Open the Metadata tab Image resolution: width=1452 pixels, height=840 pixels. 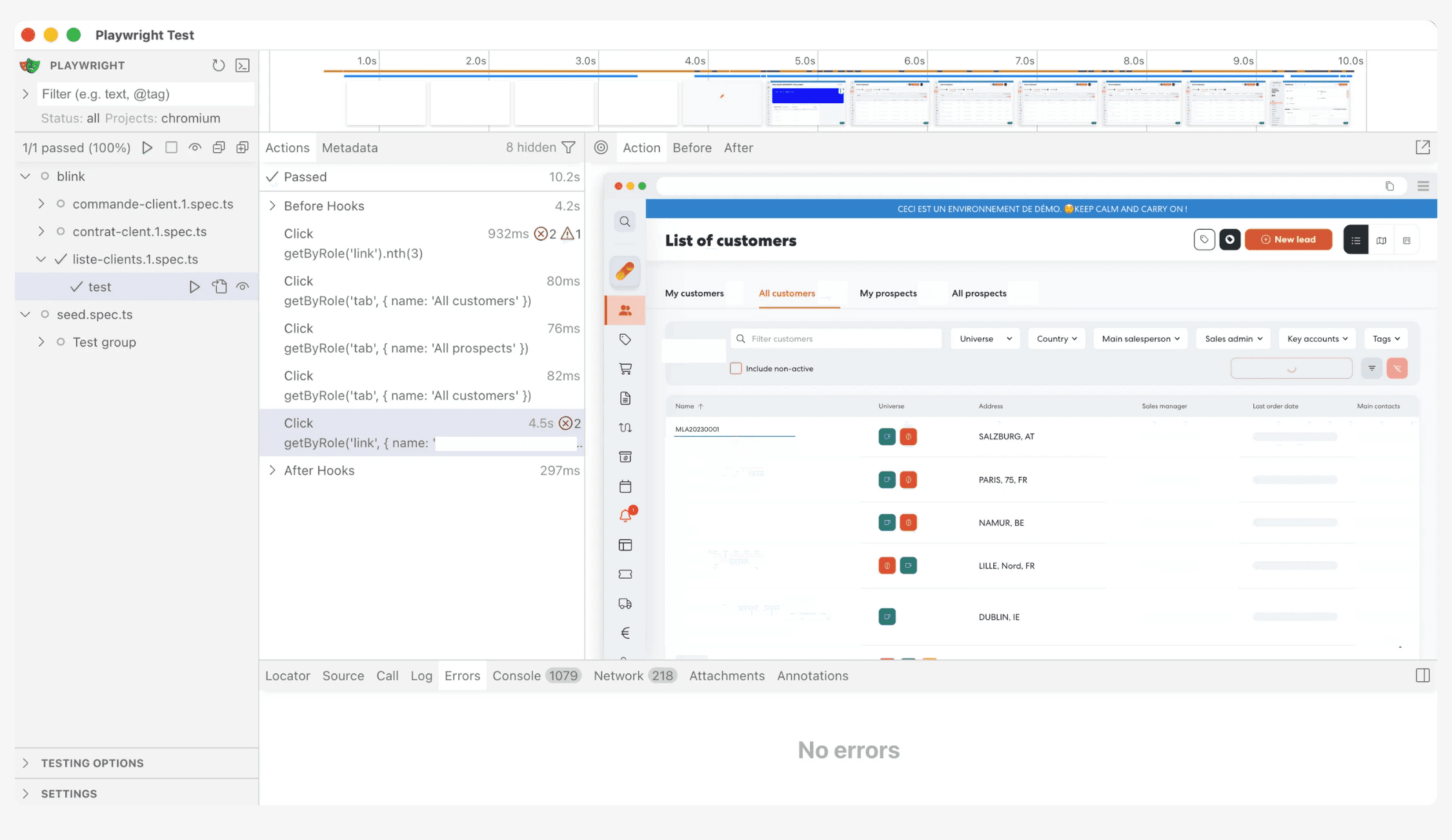point(349,148)
